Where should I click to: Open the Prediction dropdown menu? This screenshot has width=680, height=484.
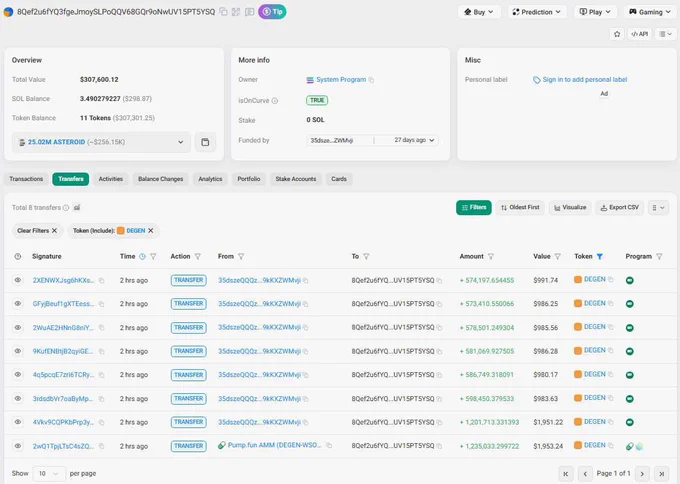(x=537, y=12)
